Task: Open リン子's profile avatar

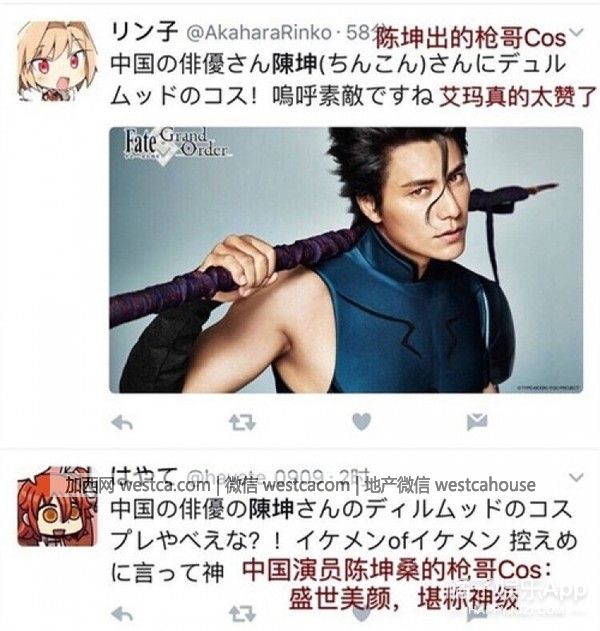Action: tap(57, 61)
